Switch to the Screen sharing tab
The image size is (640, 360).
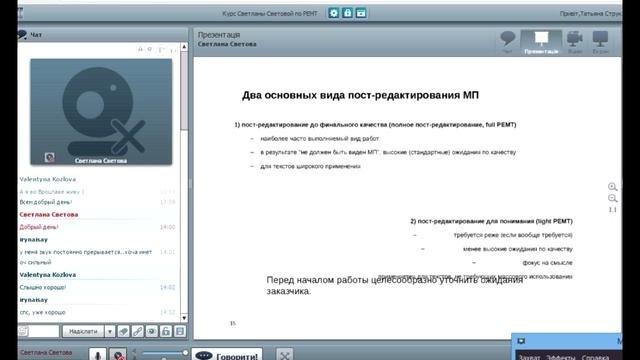pos(600,42)
